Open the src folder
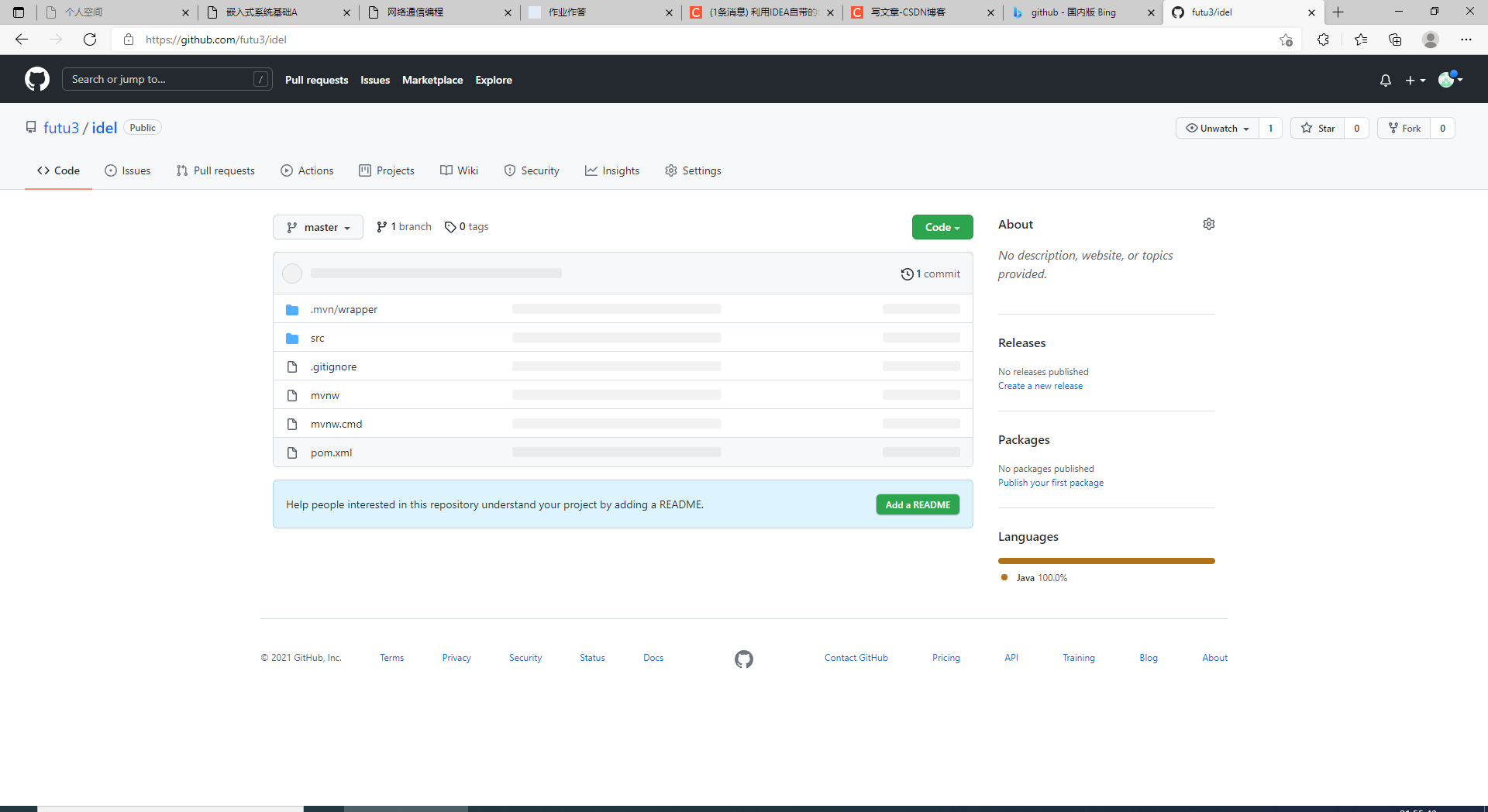The width and height of the screenshot is (1488, 812). pos(318,338)
